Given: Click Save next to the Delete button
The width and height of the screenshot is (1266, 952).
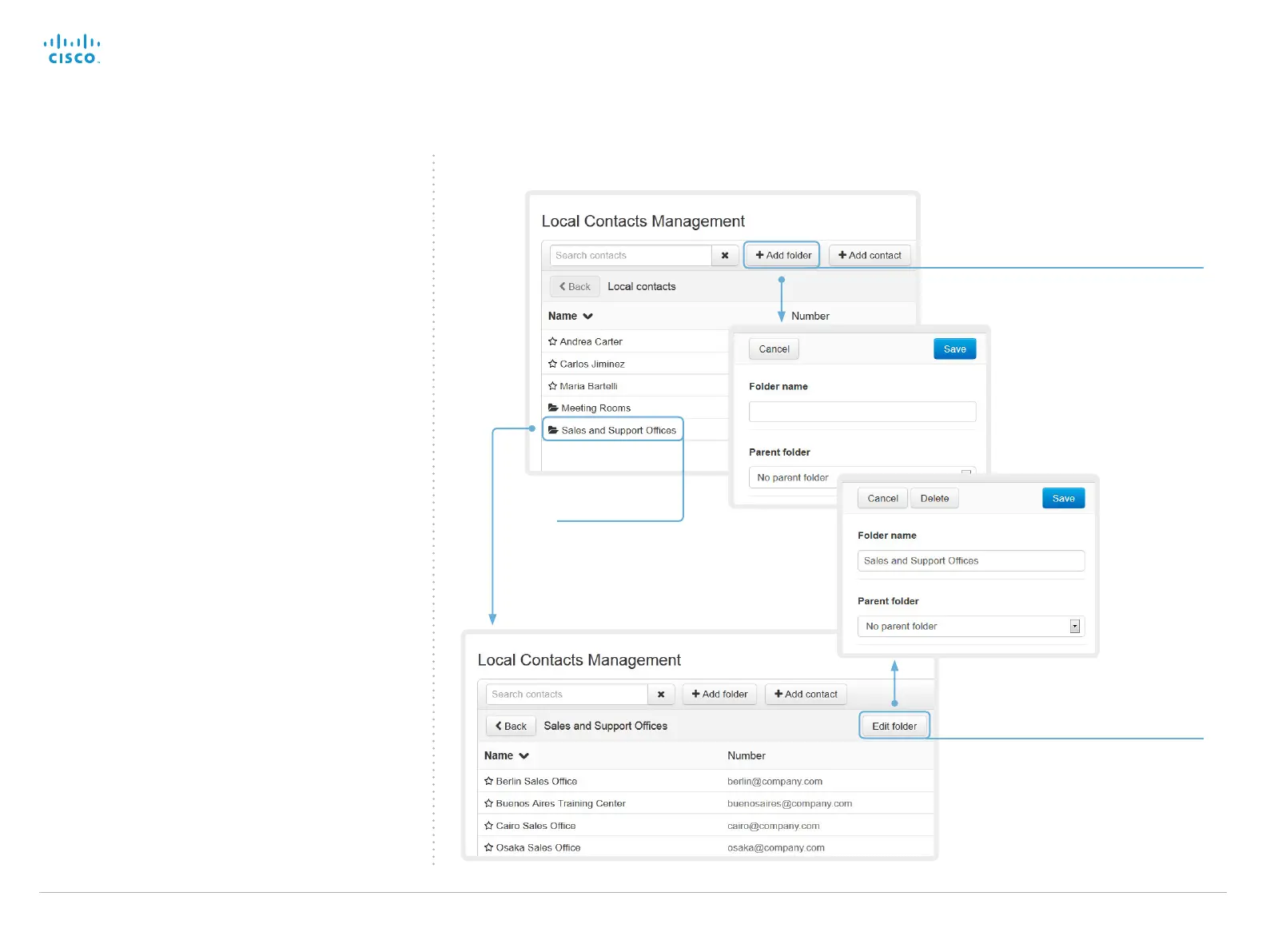Looking at the screenshot, I should pos(1063,499).
